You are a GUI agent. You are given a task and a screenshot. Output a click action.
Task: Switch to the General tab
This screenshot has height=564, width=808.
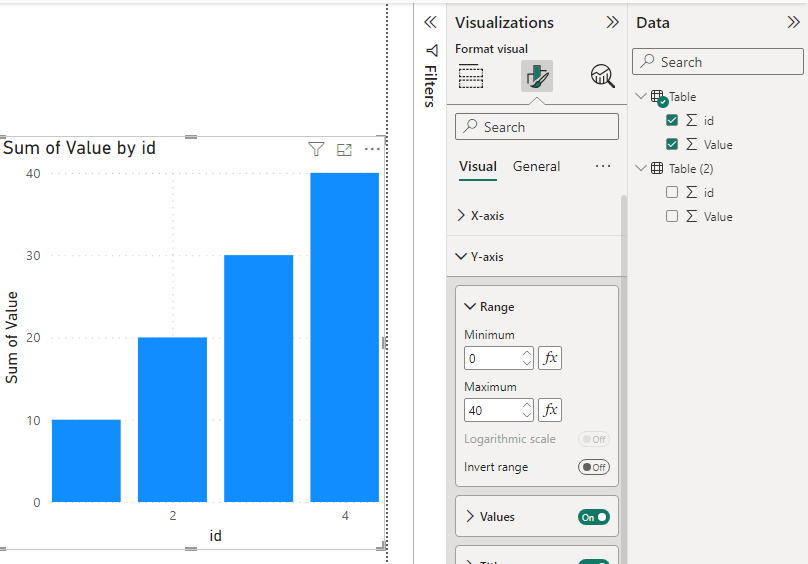click(x=536, y=167)
